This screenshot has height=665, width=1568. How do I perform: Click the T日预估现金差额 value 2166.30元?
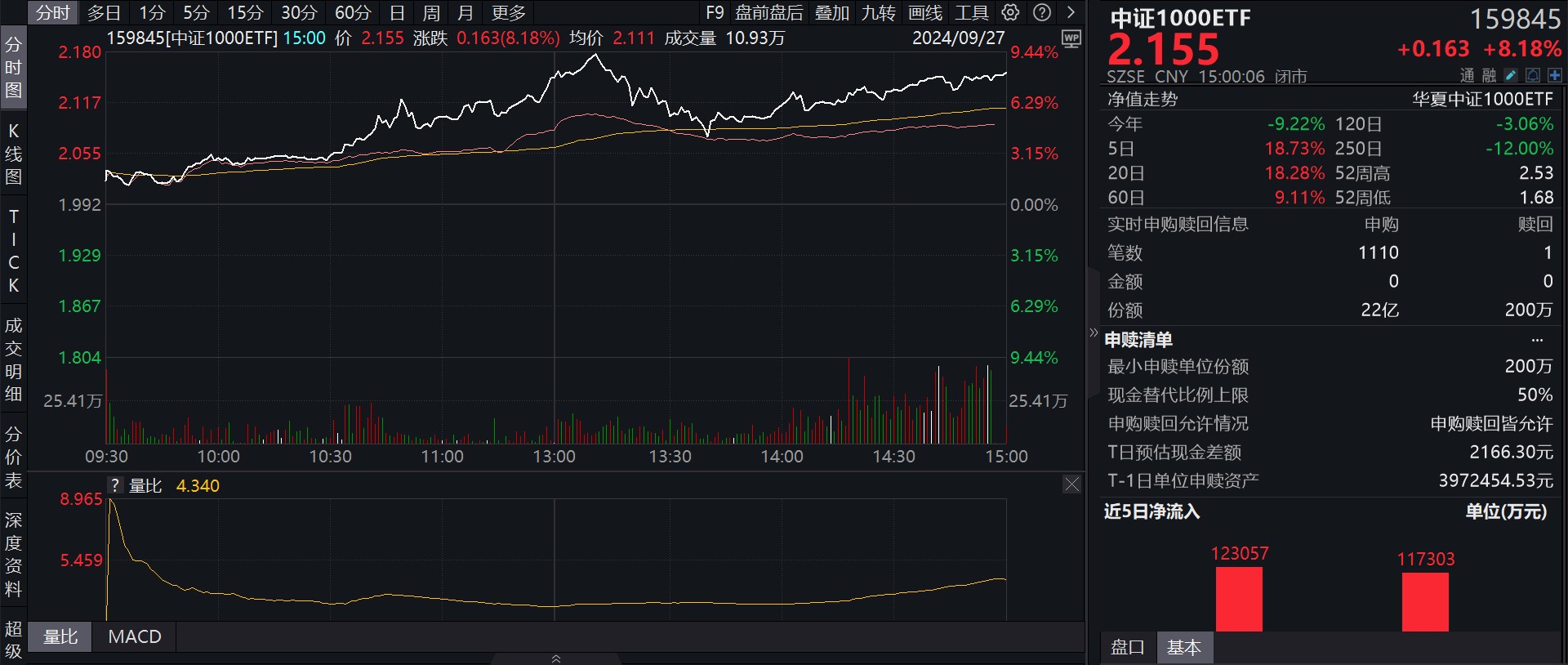pos(1512,453)
